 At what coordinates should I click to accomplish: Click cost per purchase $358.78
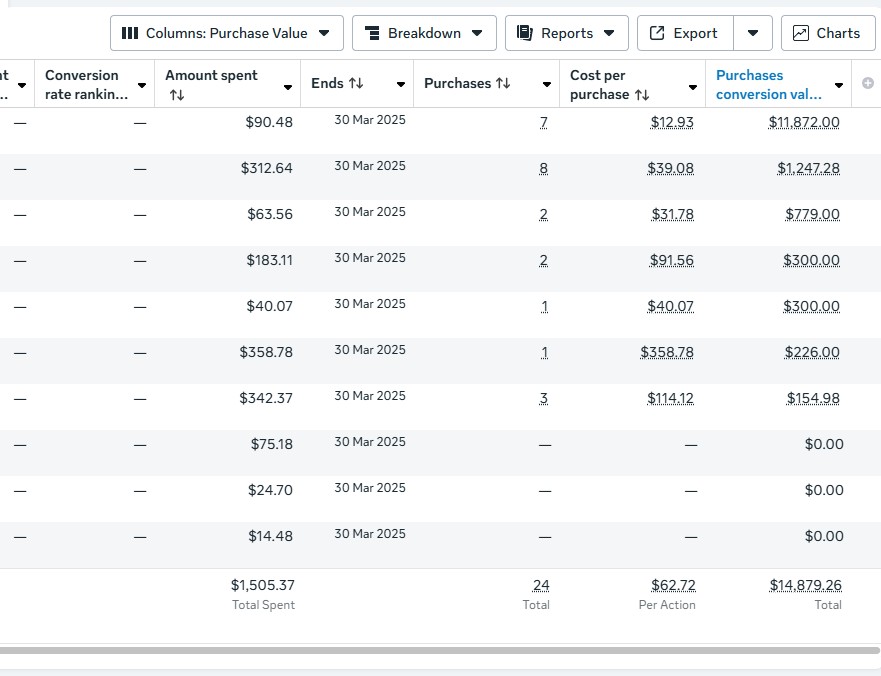click(x=667, y=353)
